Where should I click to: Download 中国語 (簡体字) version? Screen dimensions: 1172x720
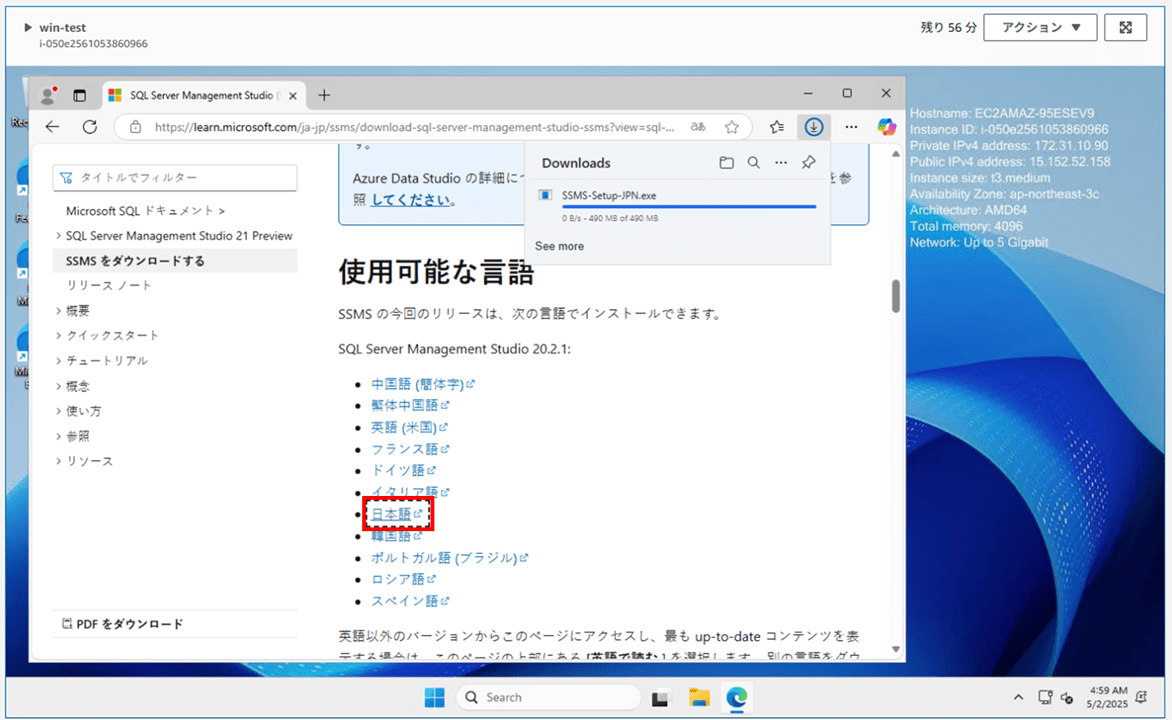coord(422,384)
